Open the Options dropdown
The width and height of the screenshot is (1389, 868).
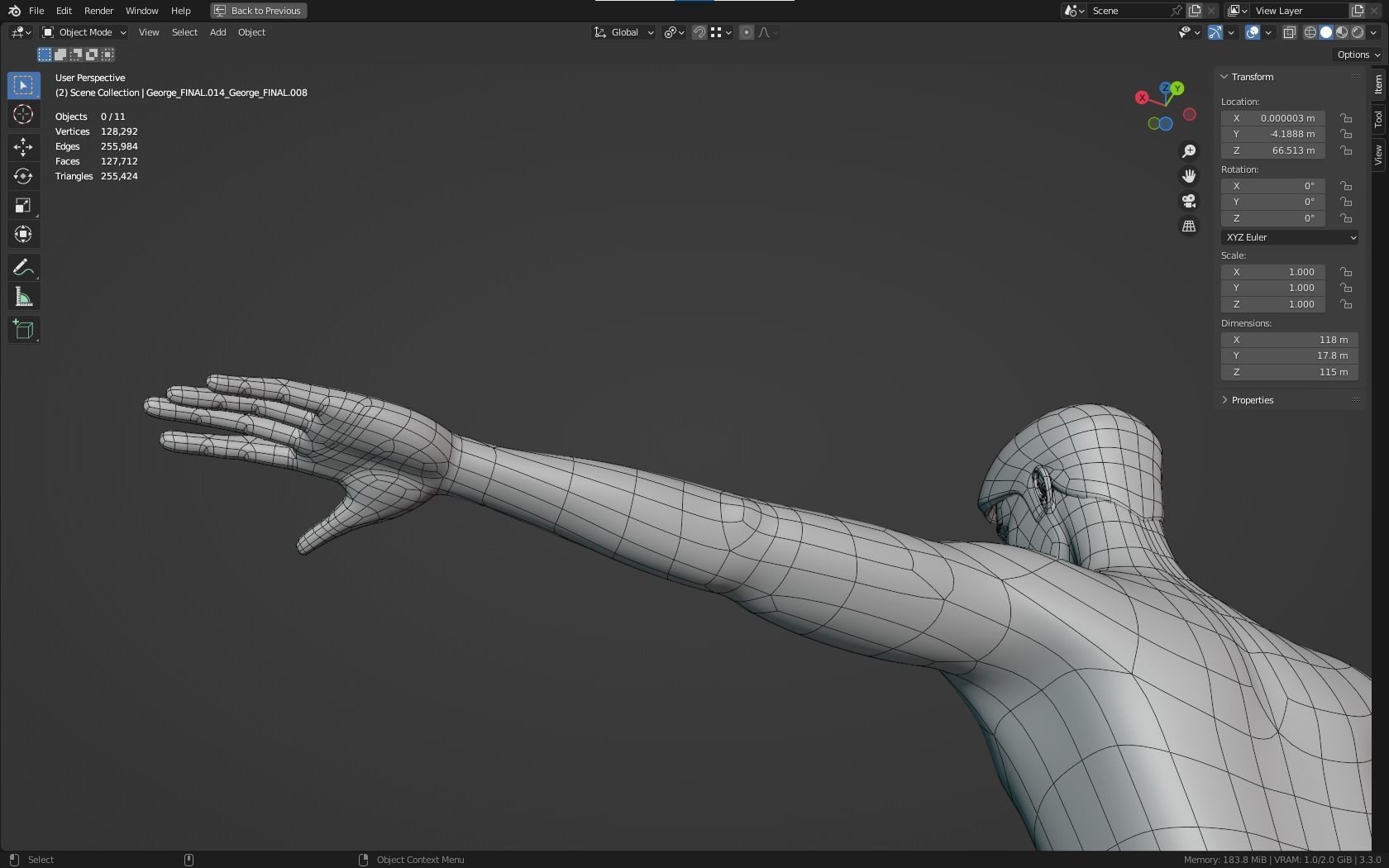(1359, 55)
